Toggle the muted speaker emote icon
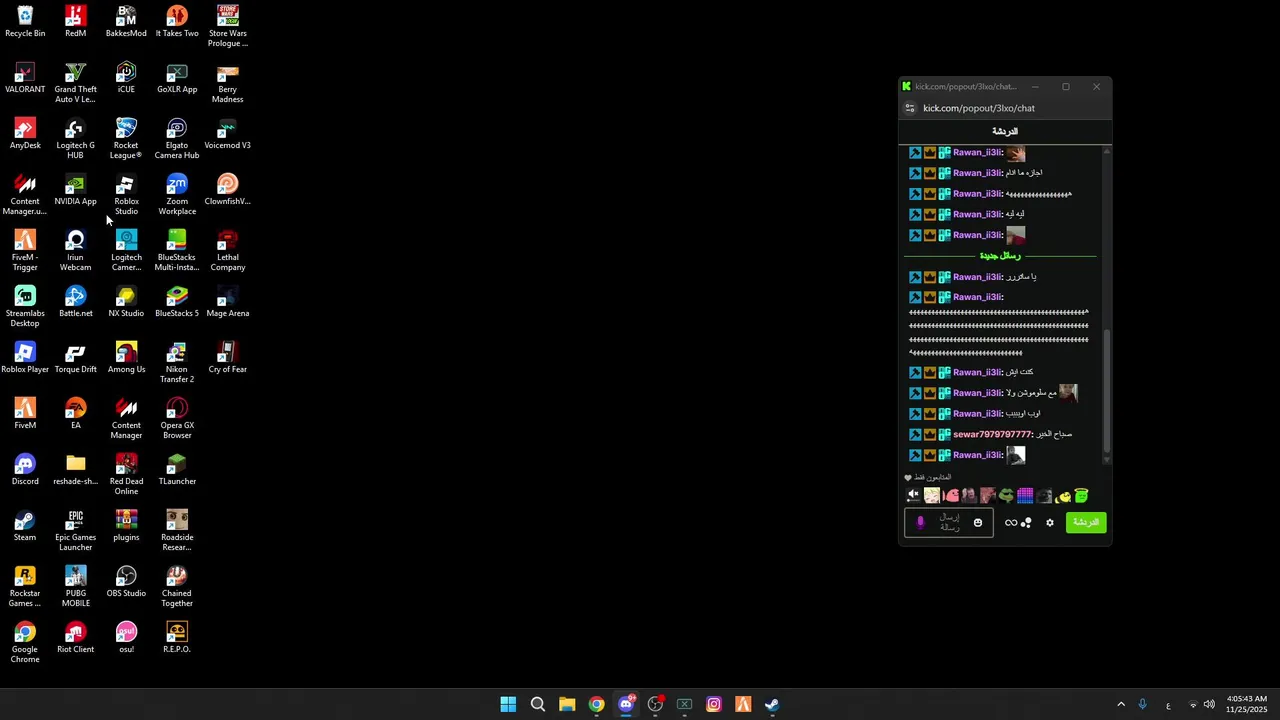Image resolution: width=1280 pixels, height=720 pixels. click(x=912, y=495)
